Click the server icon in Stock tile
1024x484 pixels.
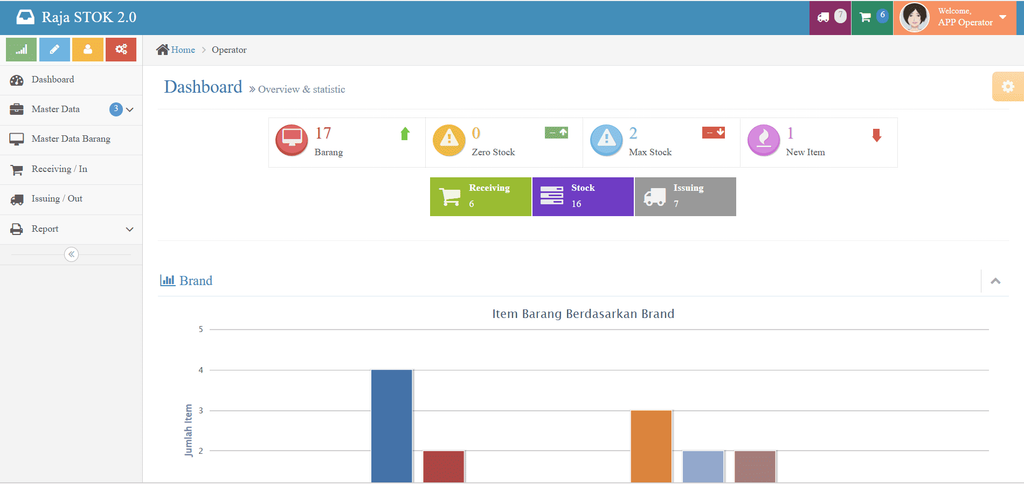(x=552, y=197)
